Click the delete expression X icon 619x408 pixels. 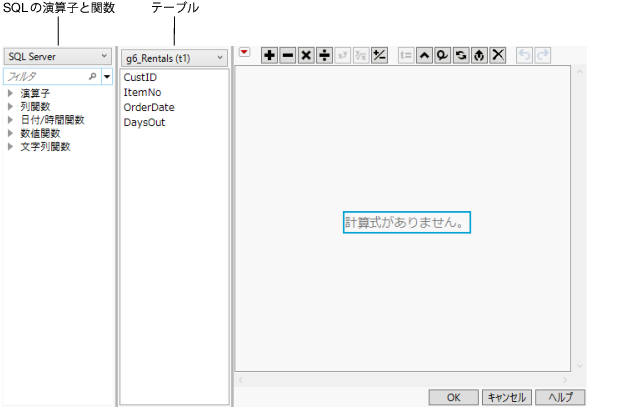pos(498,55)
